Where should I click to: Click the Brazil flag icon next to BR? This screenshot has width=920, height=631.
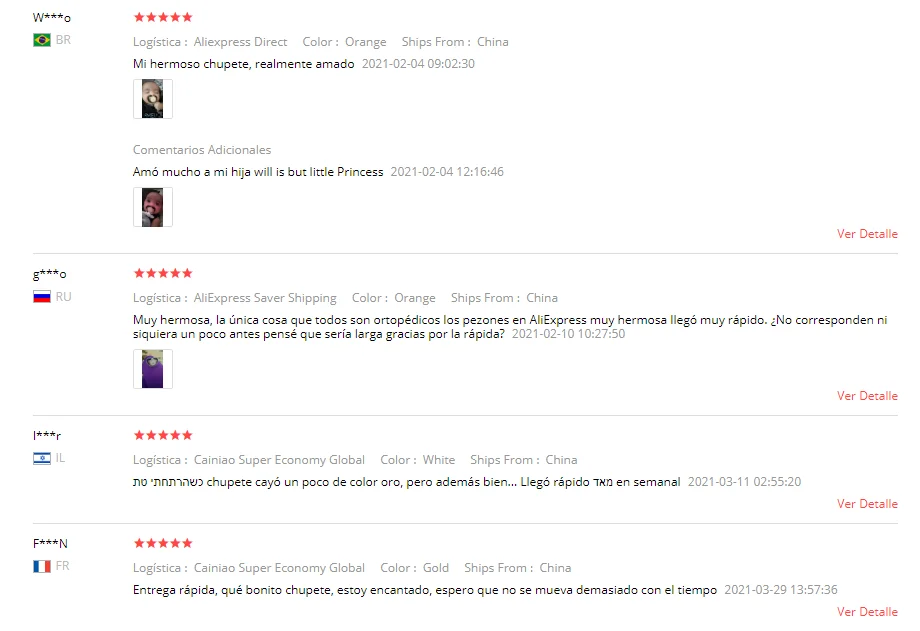pyautogui.click(x=42, y=40)
